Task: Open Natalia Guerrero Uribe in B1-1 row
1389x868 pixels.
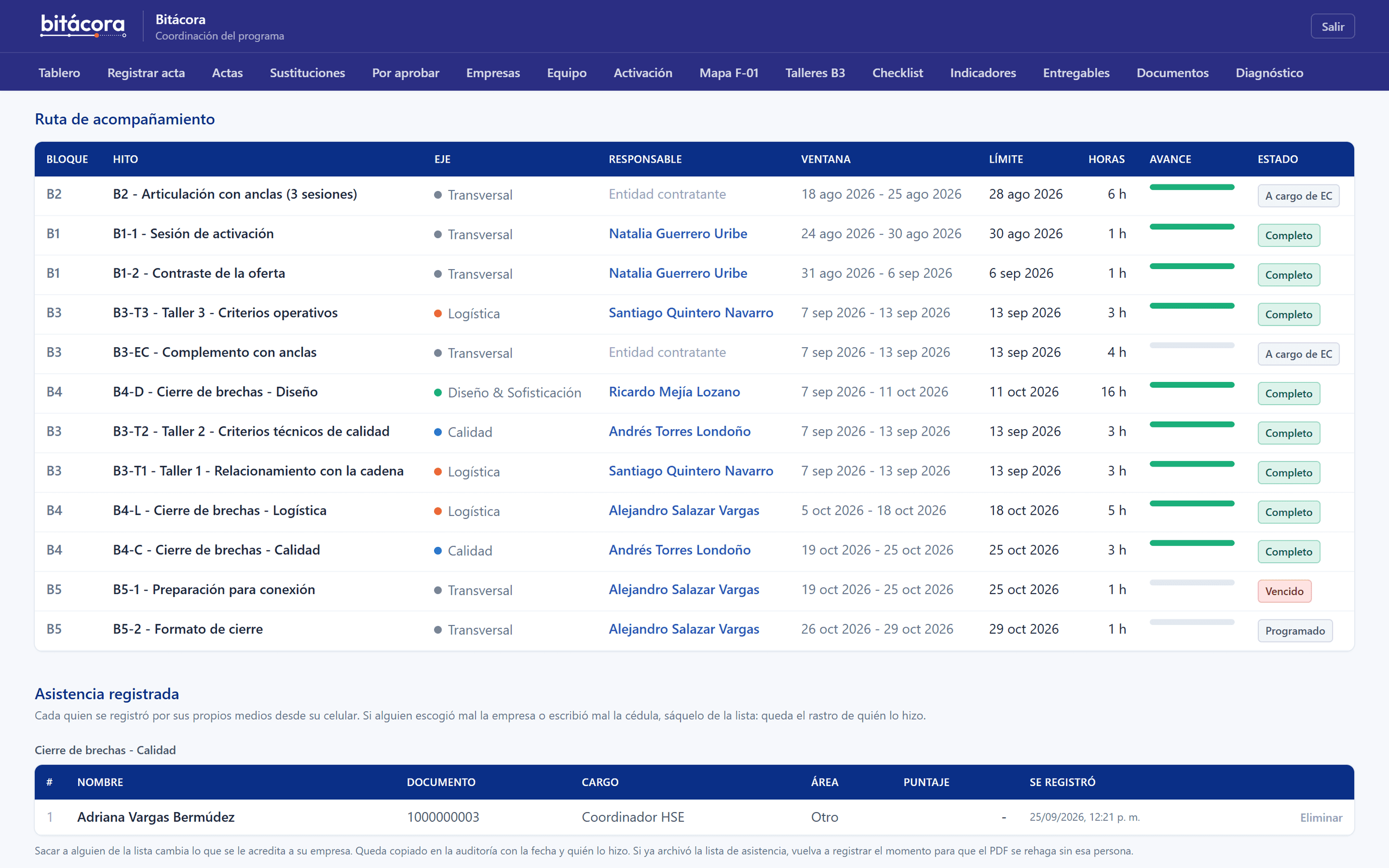Action: (x=678, y=234)
